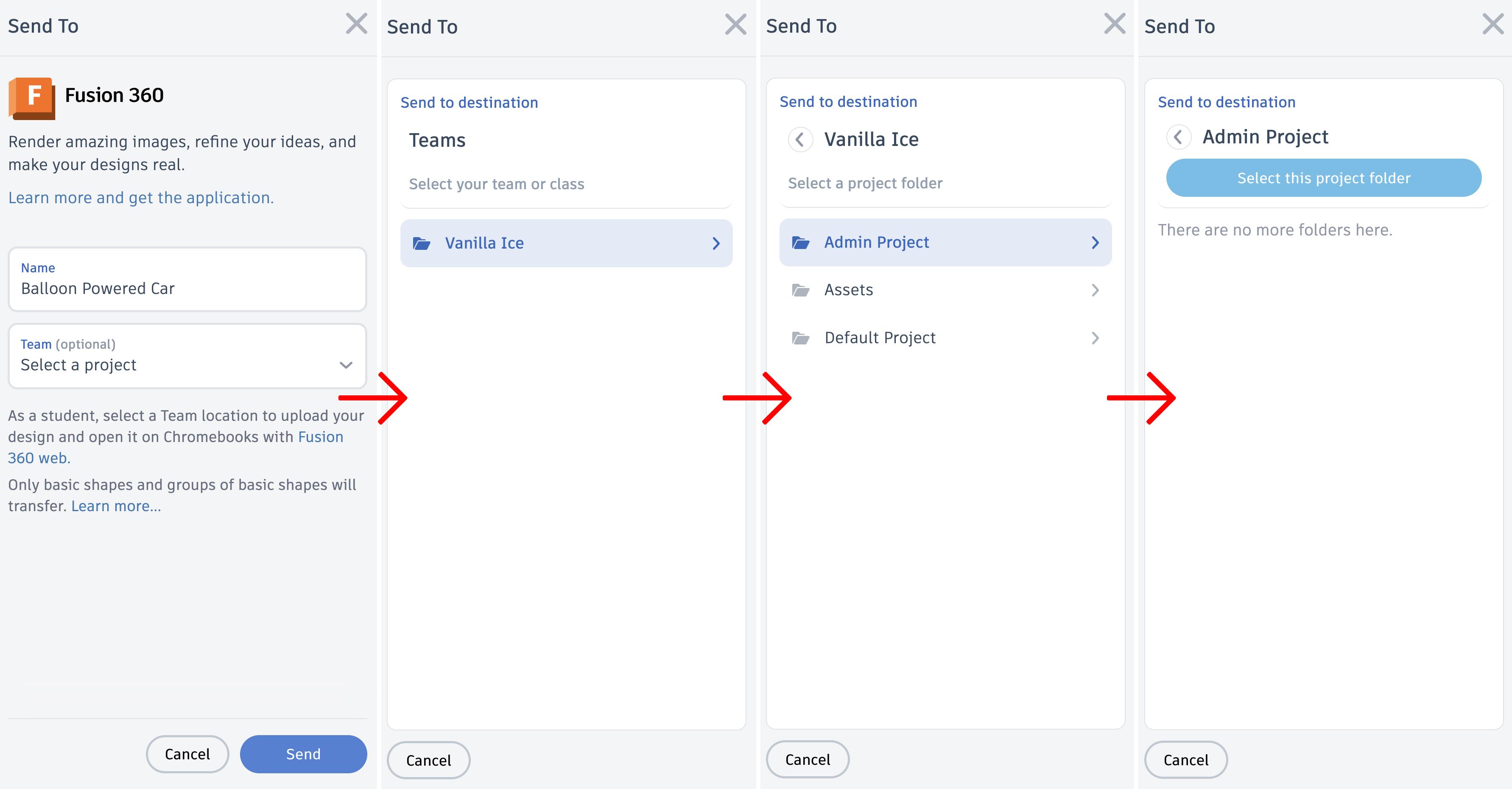This screenshot has width=1512, height=789.
Task: Click the Fusion 360 app logo icon
Action: (32, 98)
